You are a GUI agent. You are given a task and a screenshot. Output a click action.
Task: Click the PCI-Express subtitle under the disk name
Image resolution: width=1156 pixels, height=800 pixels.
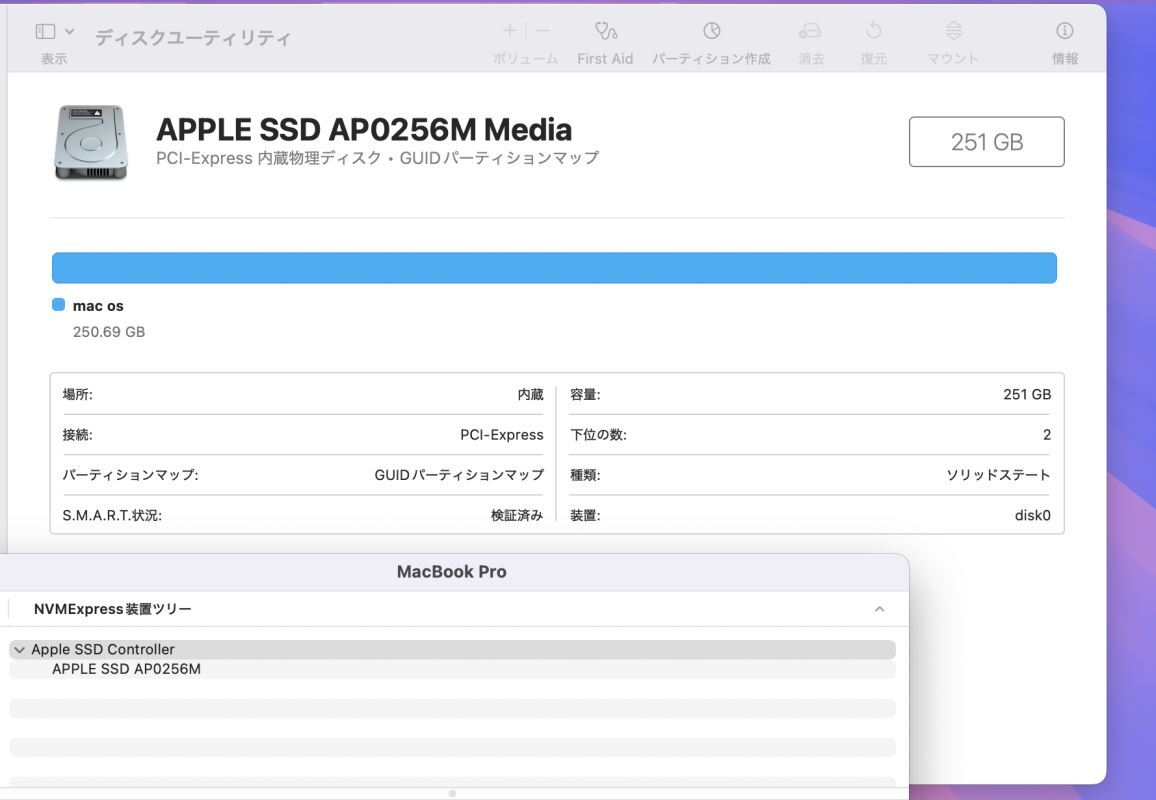pos(377,158)
